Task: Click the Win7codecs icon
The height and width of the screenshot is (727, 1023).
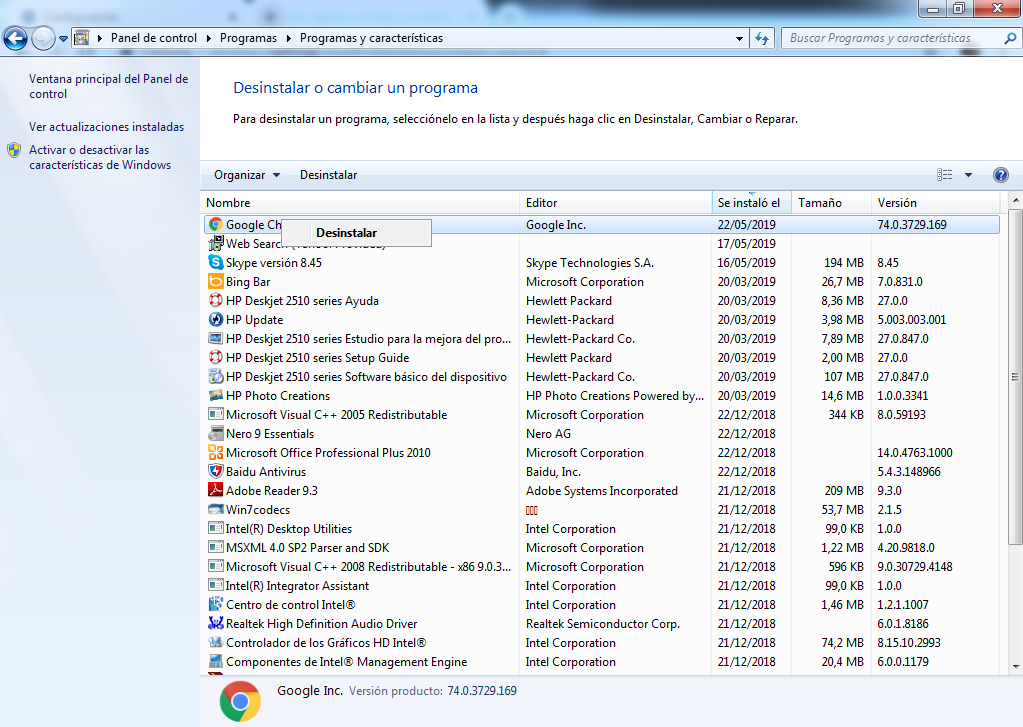Action: click(215, 509)
